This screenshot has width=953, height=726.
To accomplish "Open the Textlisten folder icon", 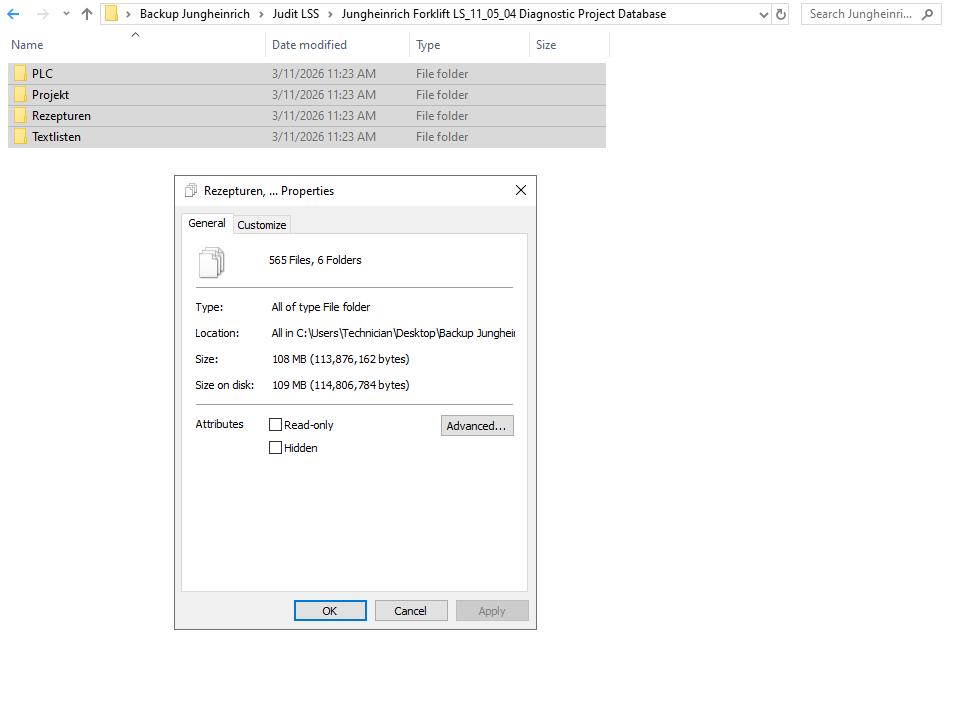I will [20, 136].
